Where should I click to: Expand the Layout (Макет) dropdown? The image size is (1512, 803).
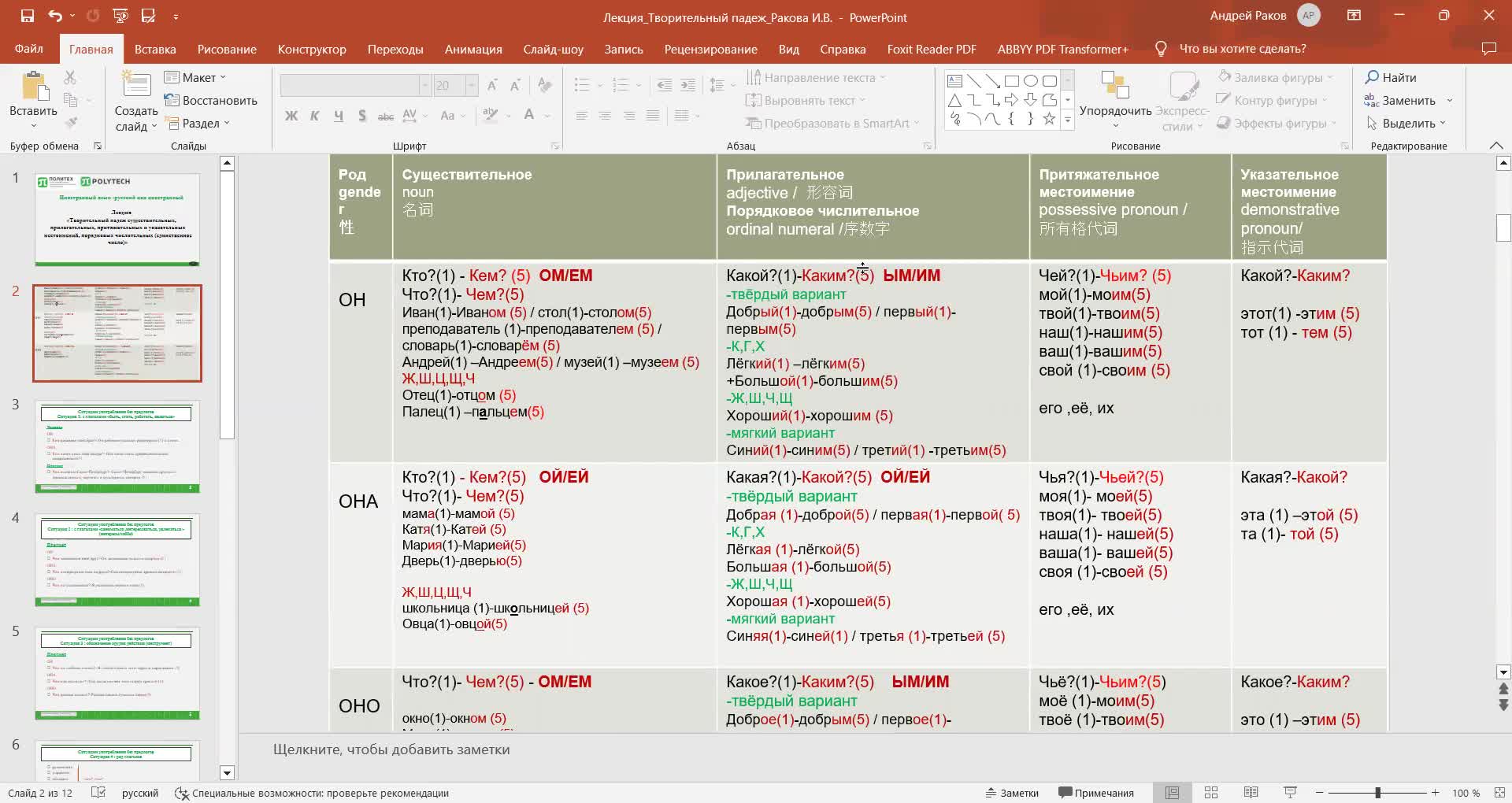(x=195, y=77)
